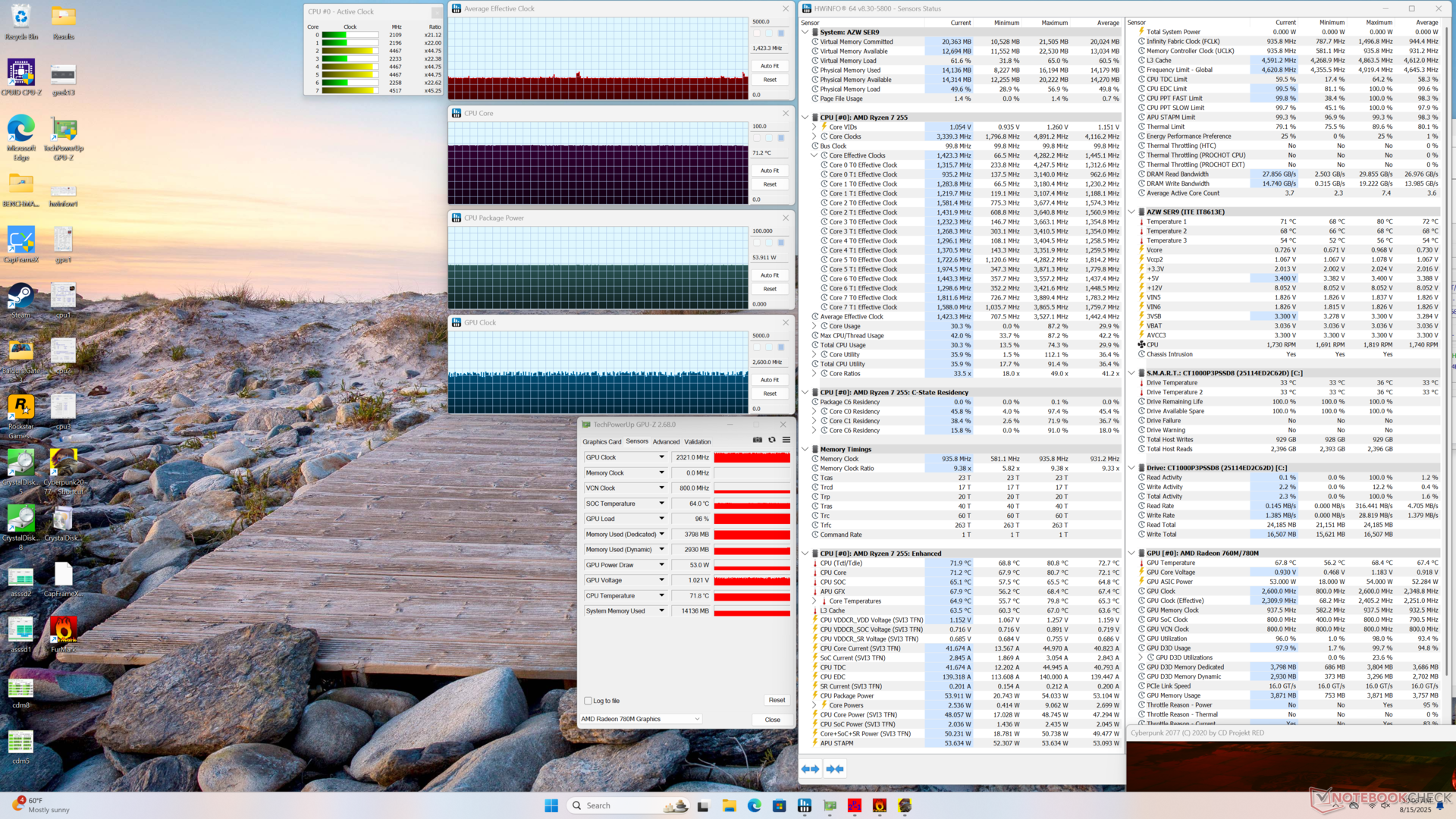Open the CPUID CPU-Z desktop icon
The image size is (1456, 819).
click(x=21, y=77)
